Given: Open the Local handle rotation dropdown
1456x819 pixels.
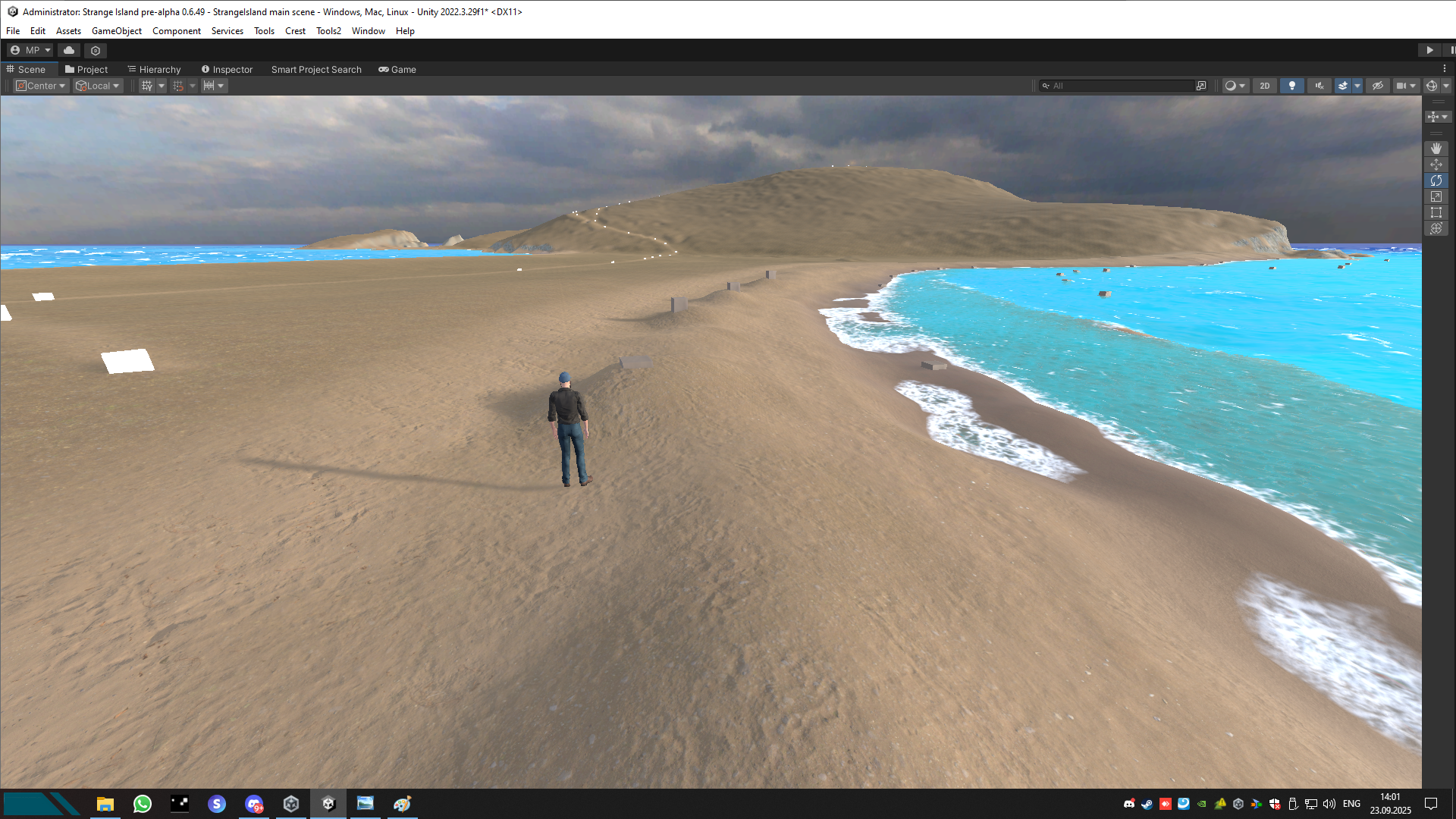Looking at the screenshot, I should click(98, 86).
